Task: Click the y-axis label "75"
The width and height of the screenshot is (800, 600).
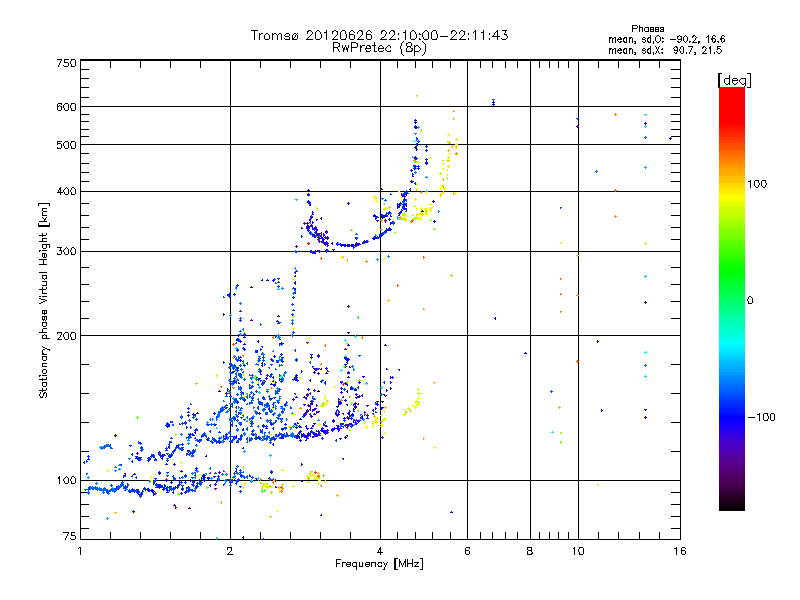Action: click(x=70, y=536)
